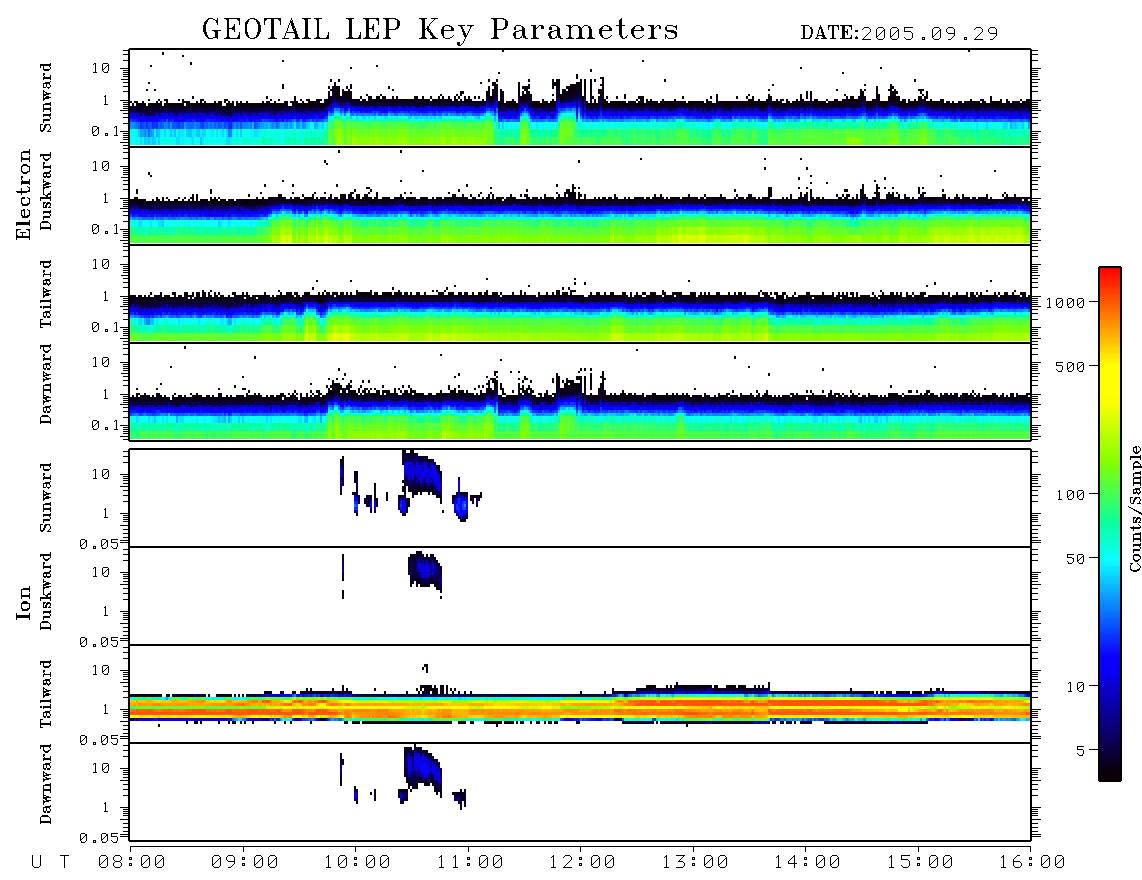Viewport: 1142px width, 880px height.
Task: Select the "DATE:2005.09.29" text
Action: click(x=899, y=34)
